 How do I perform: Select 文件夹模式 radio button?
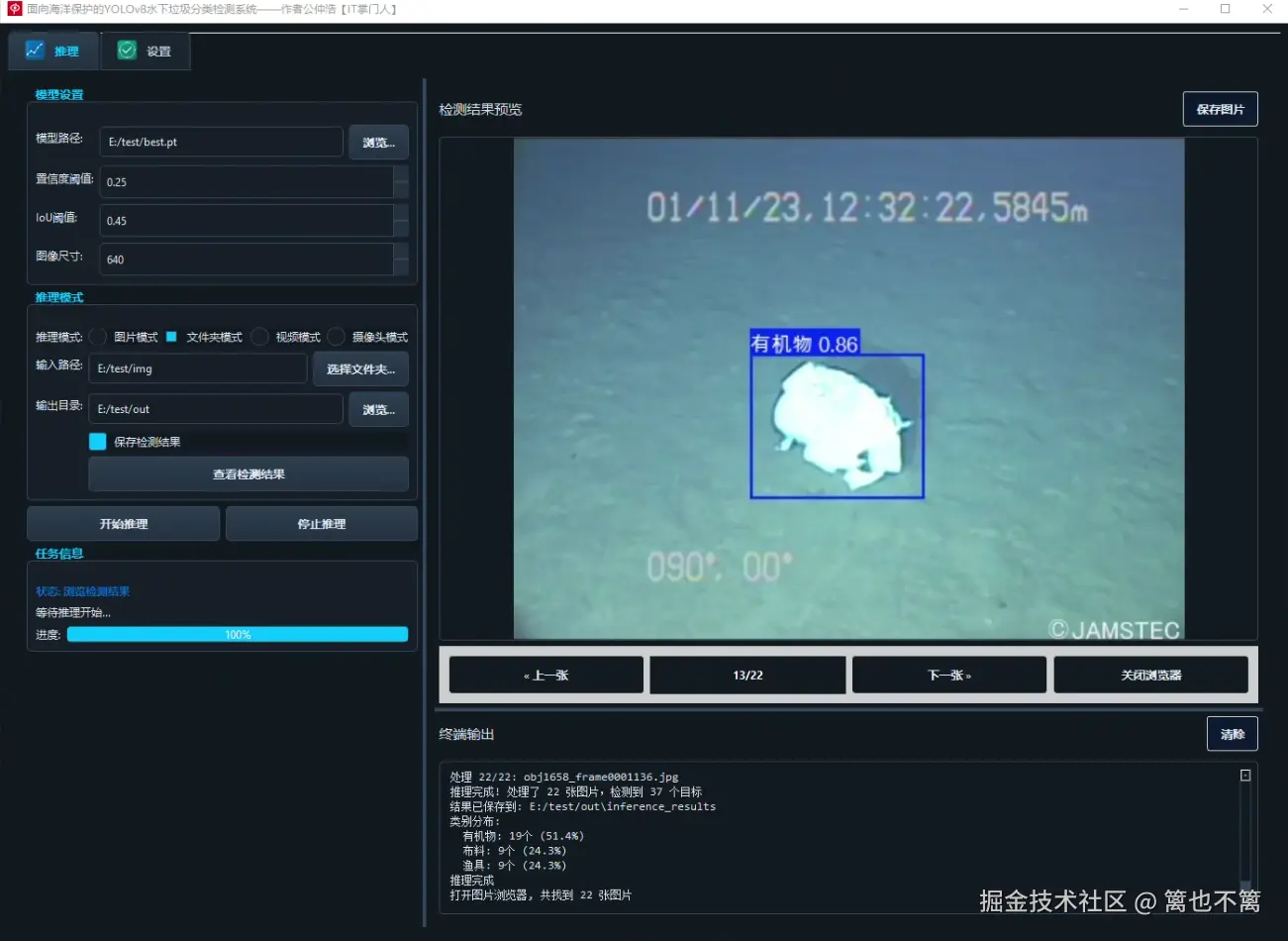click(171, 337)
